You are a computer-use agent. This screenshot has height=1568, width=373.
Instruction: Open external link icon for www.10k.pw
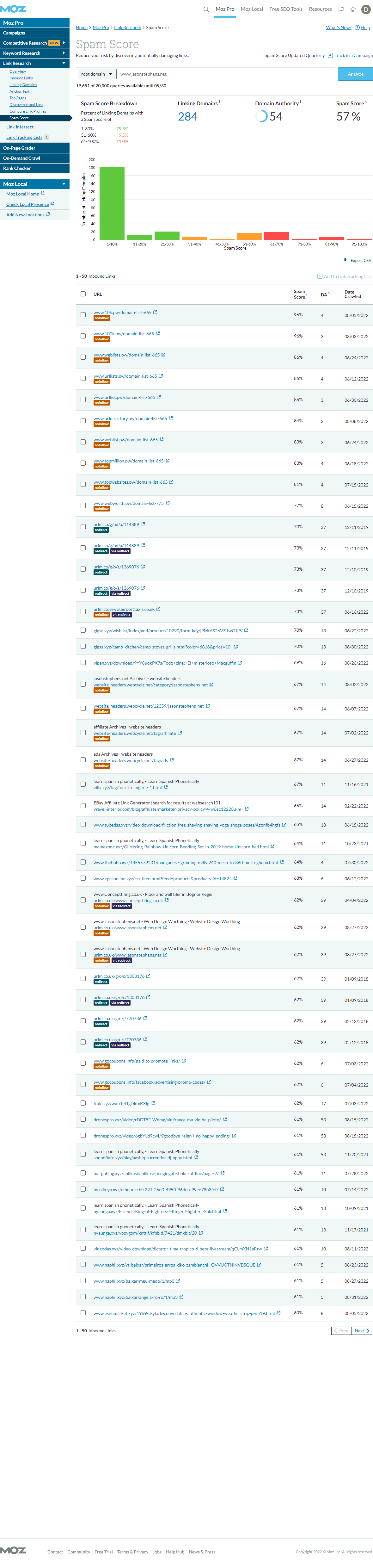click(155, 312)
